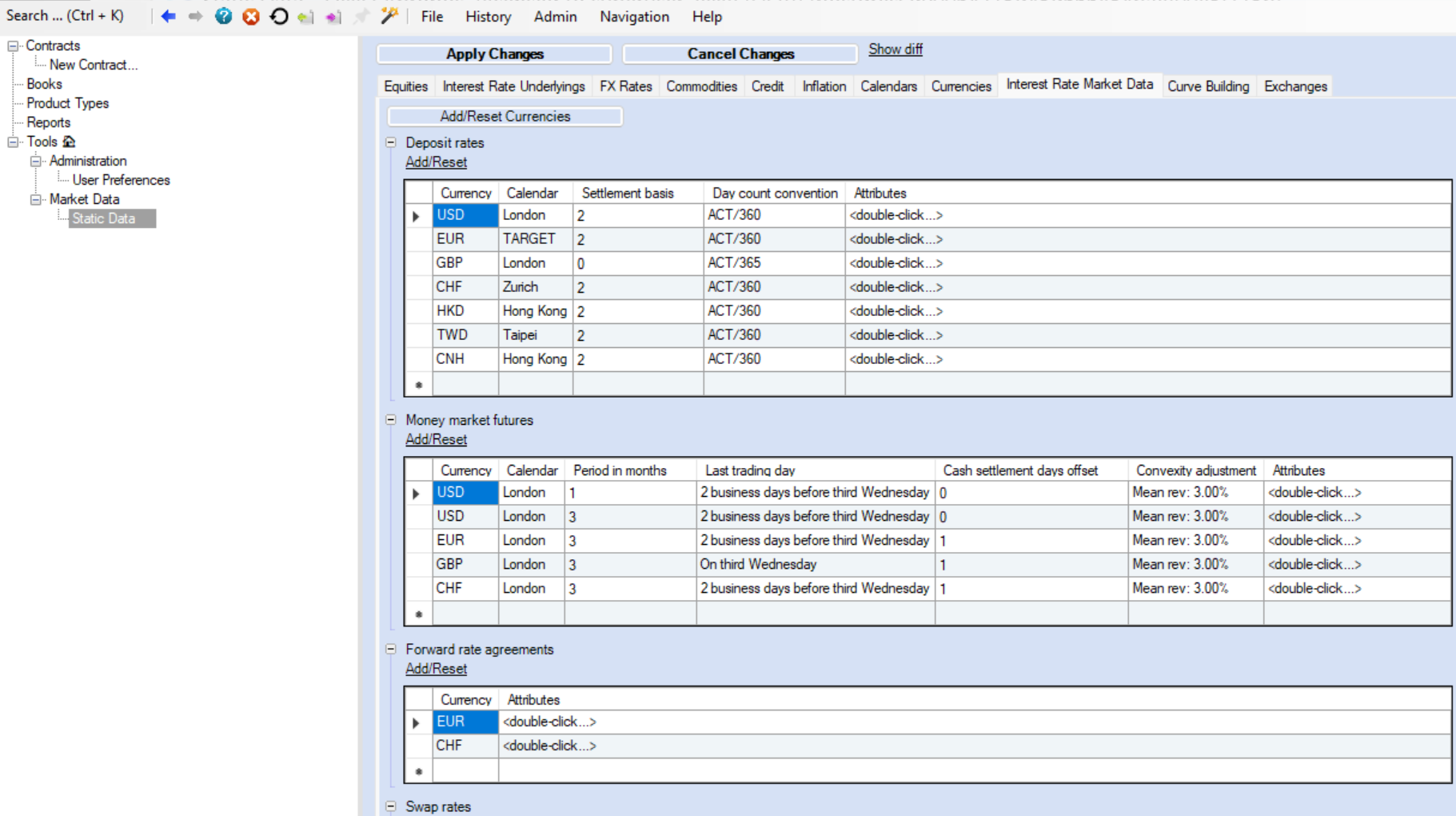The width and height of the screenshot is (1456, 816).
Task: Switch to the Commodities tab
Action: pyautogui.click(x=701, y=86)
